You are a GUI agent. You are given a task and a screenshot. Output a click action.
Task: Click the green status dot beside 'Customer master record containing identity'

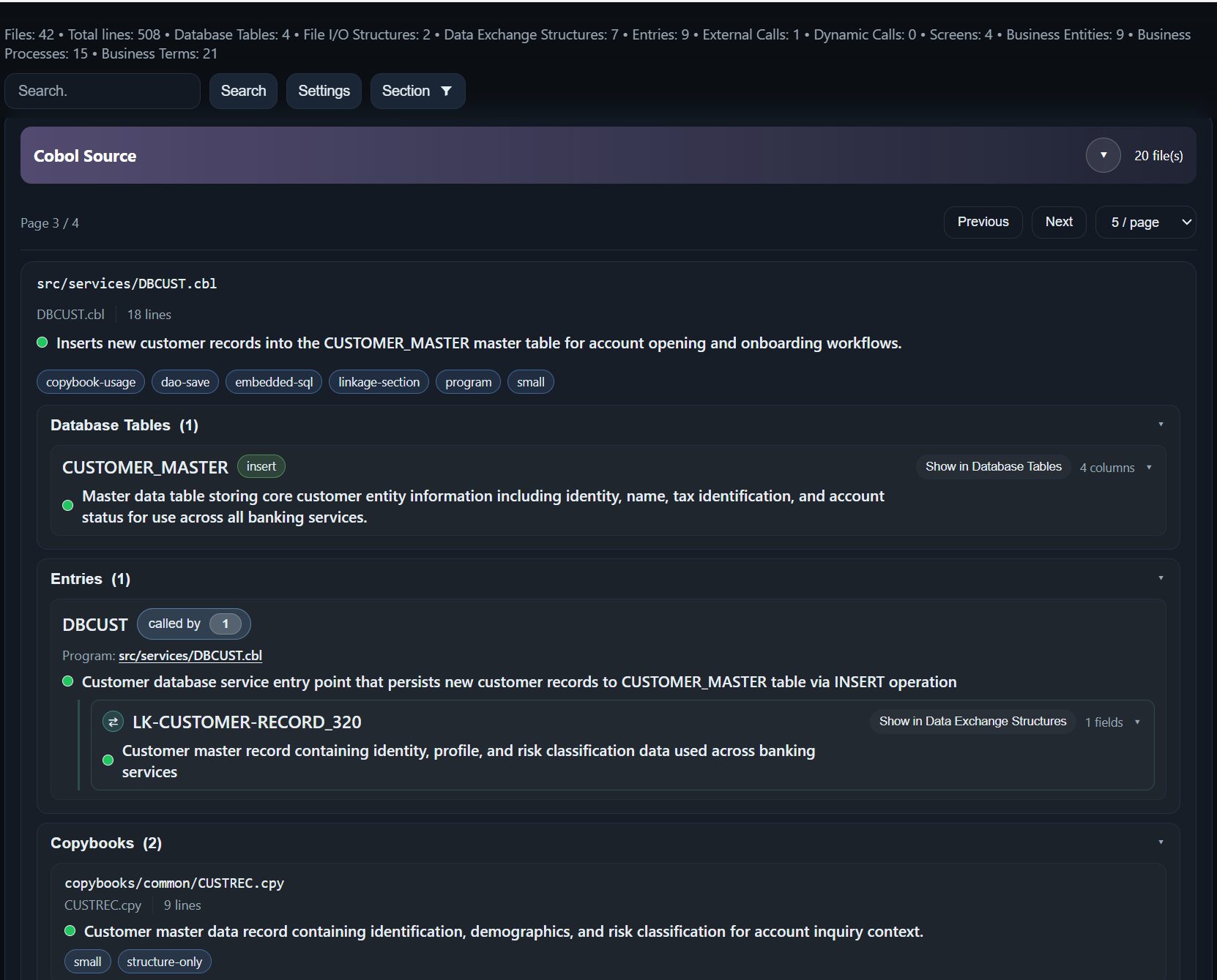(x=108, y=760)
